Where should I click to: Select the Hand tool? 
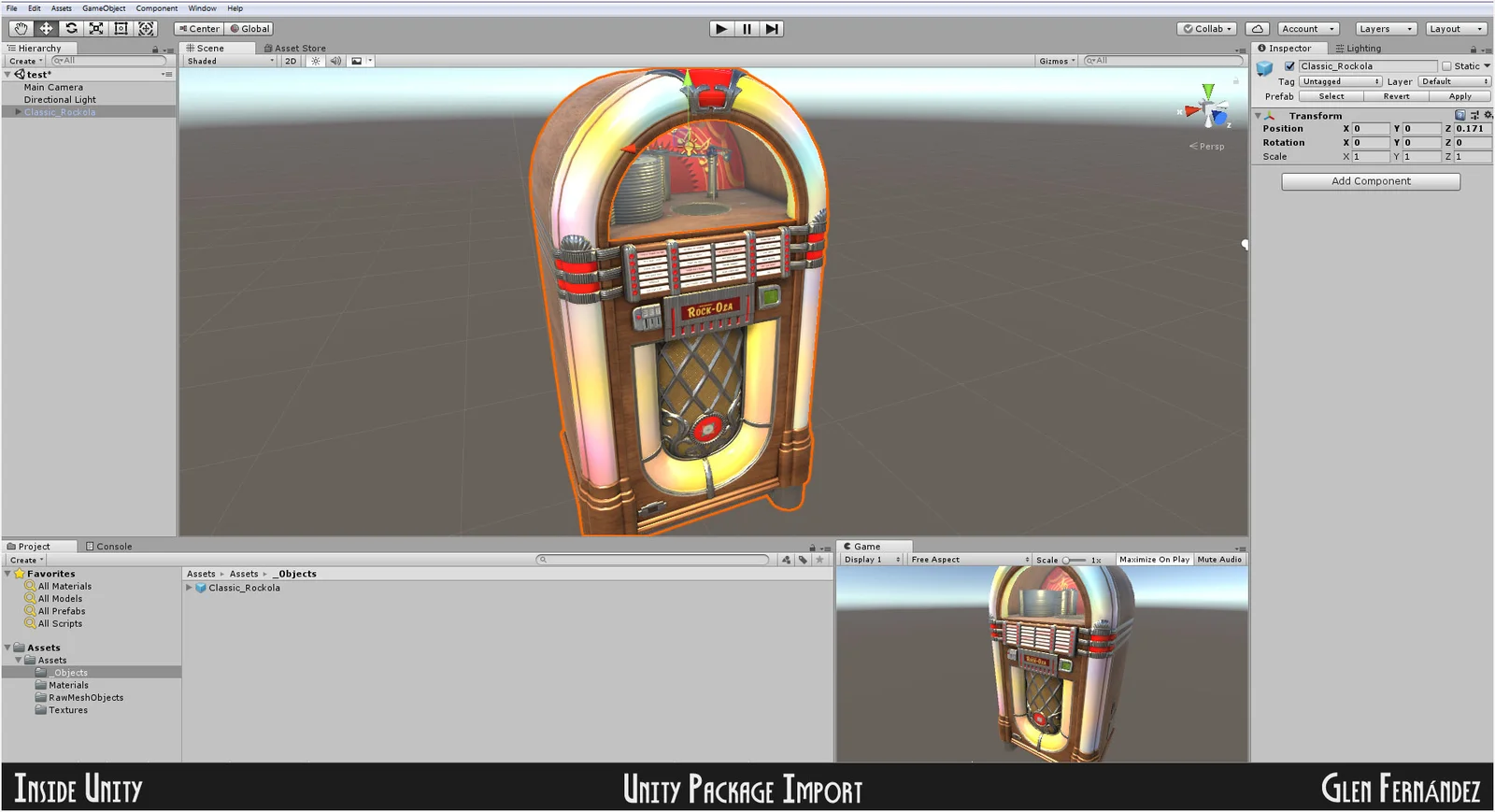21,29
